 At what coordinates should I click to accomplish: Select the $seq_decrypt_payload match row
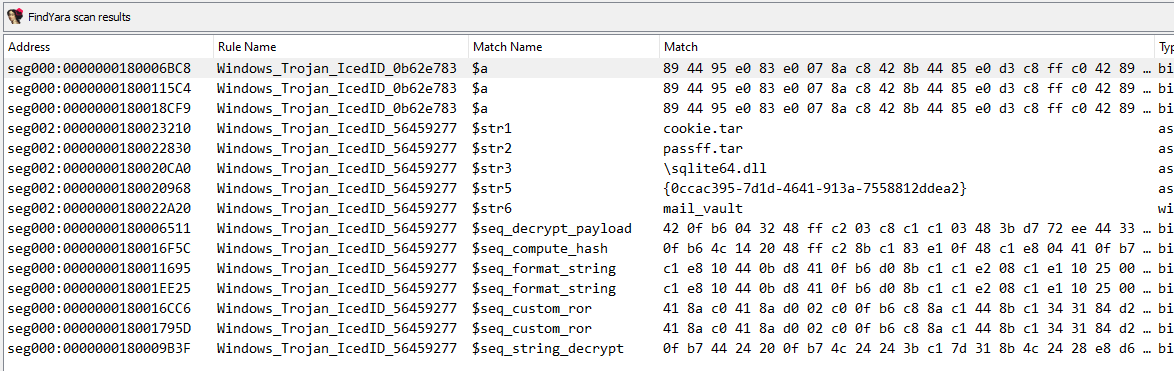(587, 229)
